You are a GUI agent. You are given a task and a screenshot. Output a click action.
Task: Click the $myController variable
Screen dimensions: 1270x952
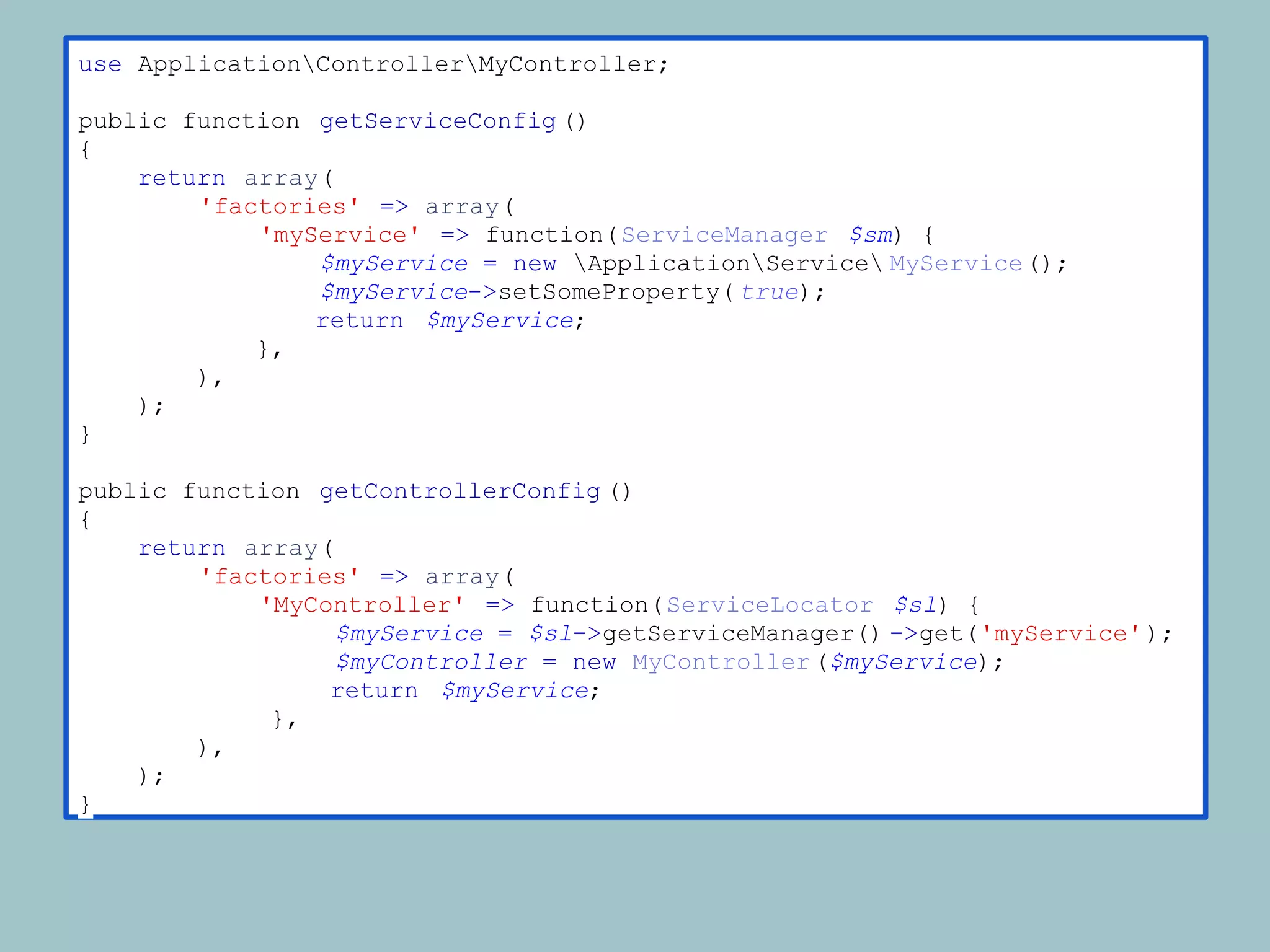coord(432,662)
